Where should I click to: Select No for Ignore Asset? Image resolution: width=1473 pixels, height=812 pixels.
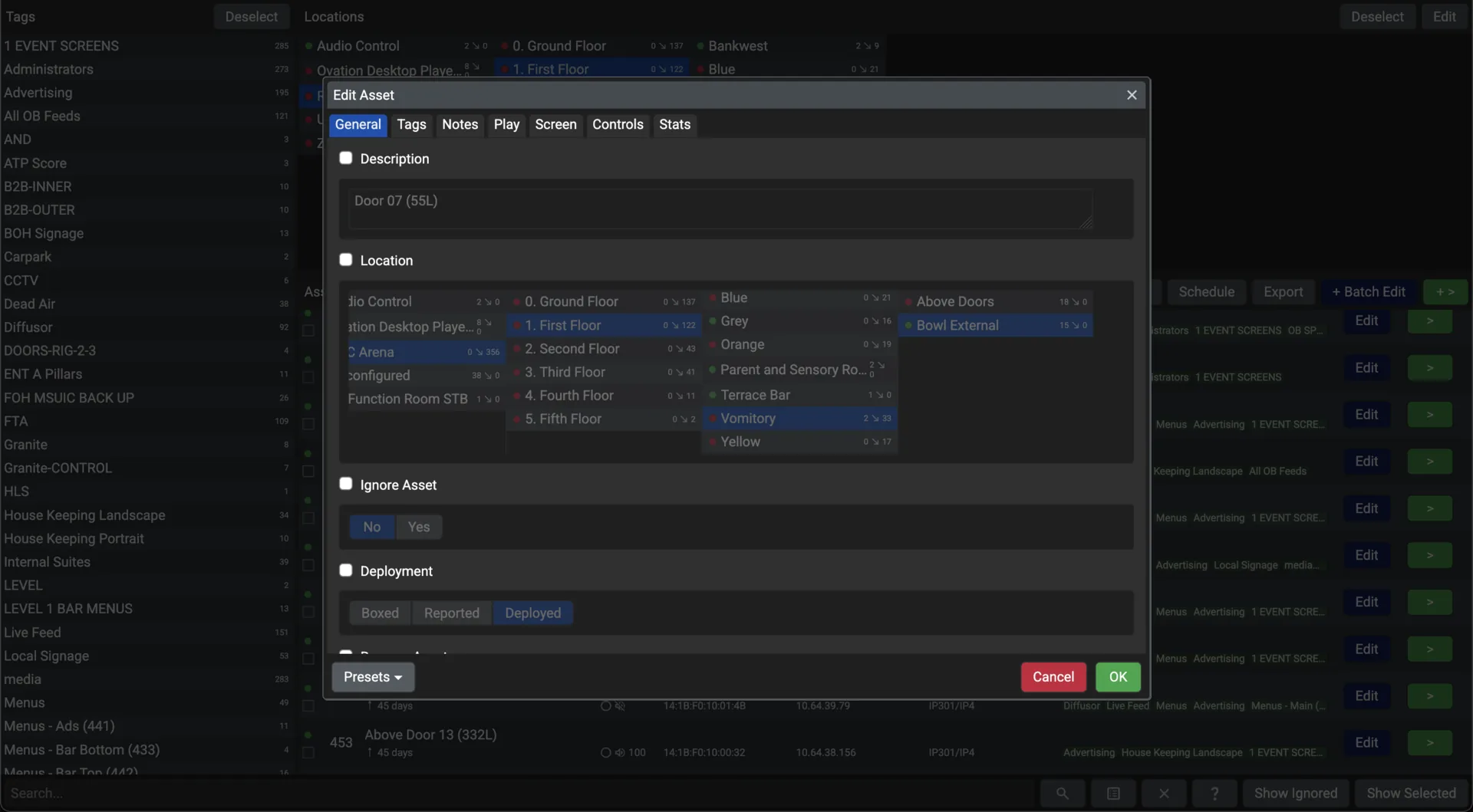(372, 527)
